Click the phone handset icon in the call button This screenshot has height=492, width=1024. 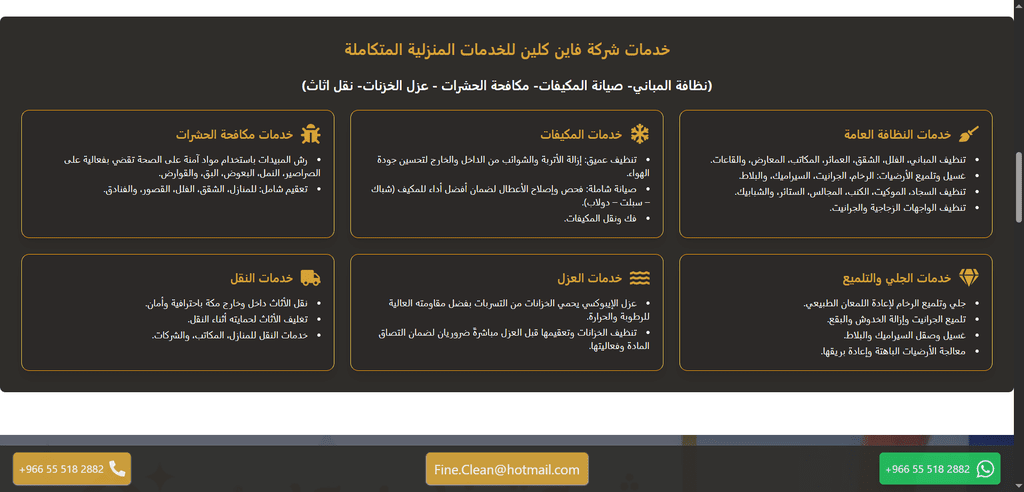point(117,468)
